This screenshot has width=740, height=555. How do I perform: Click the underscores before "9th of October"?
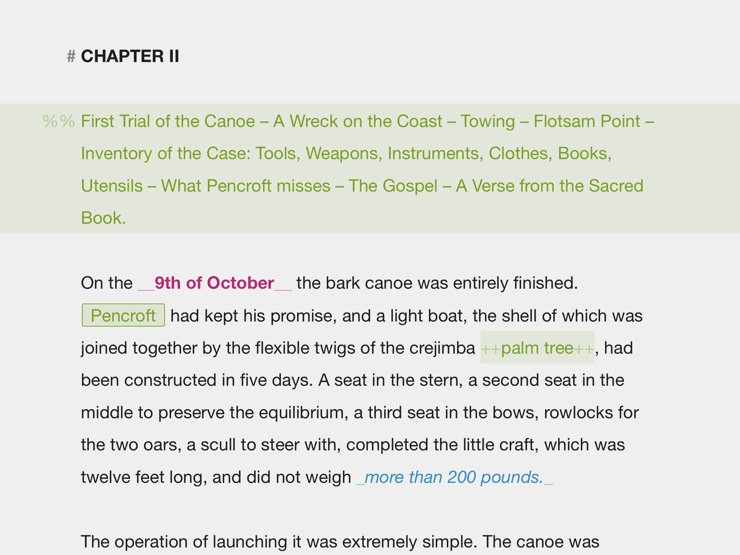pos(146,283)
